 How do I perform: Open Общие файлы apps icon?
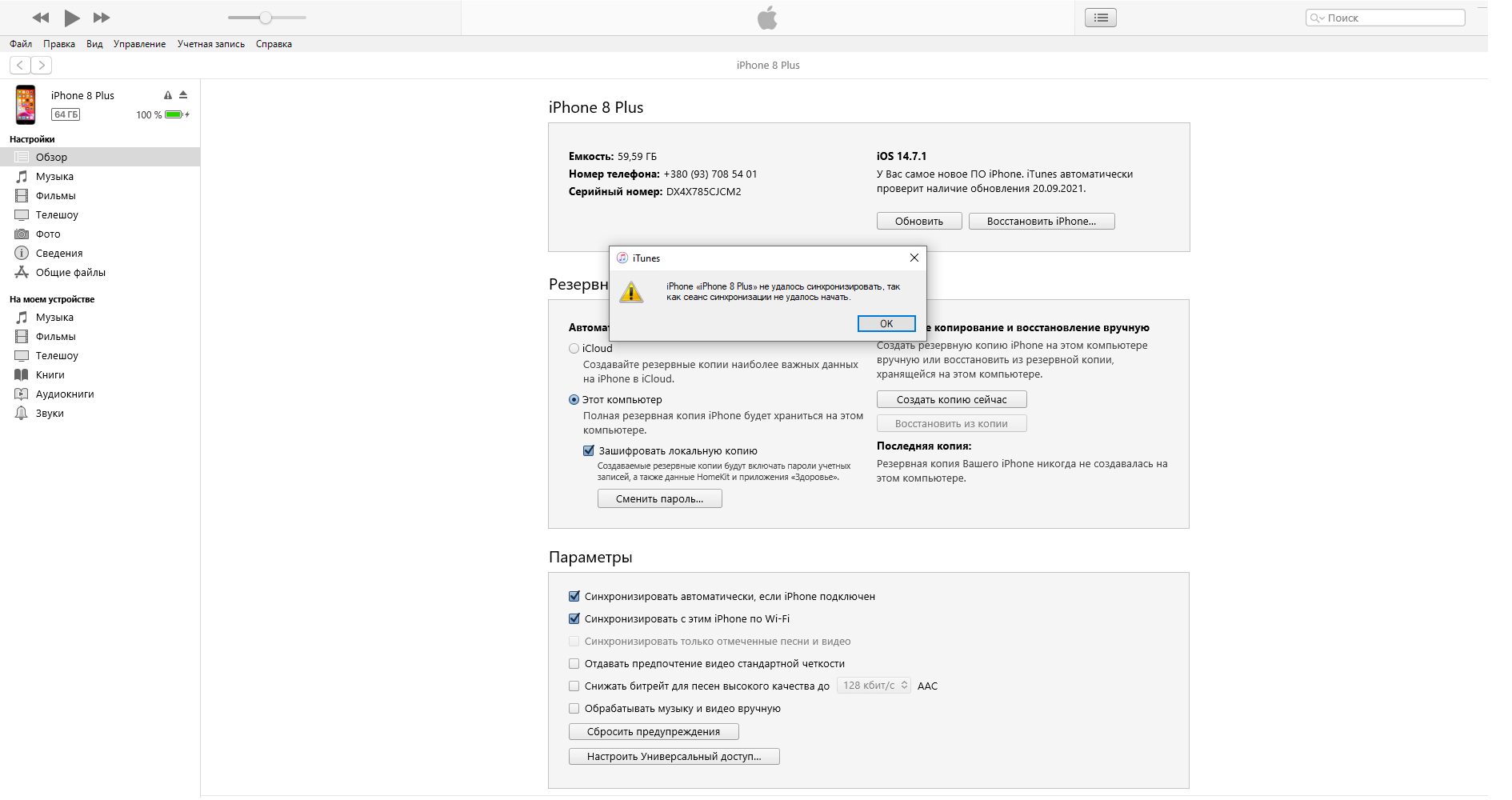(22, 272)
